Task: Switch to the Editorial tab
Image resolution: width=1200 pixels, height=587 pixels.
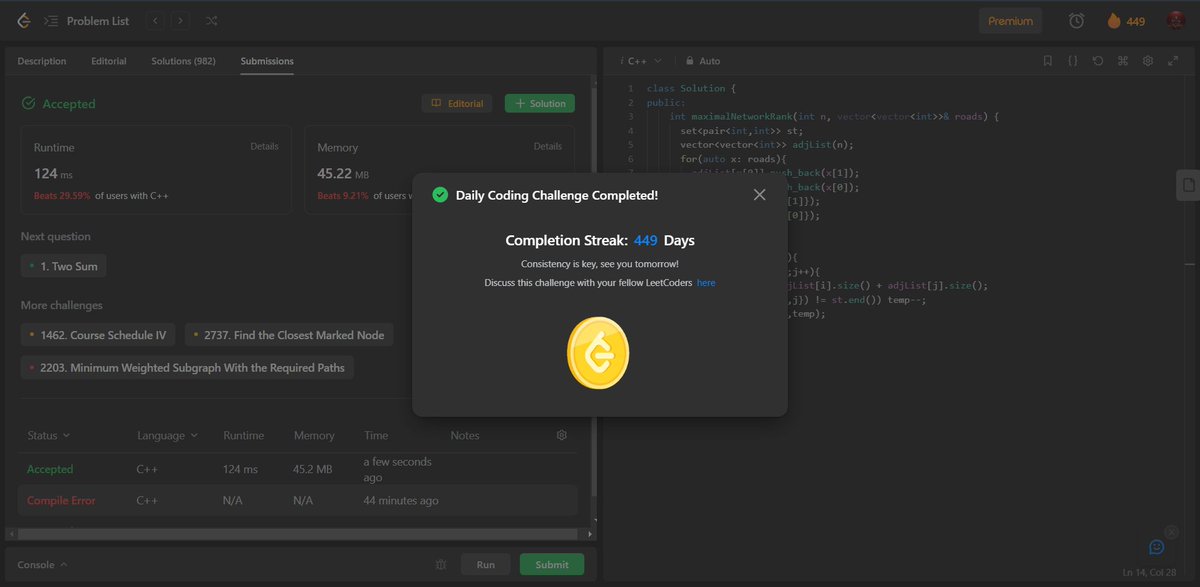Action: tap(108, 60)
